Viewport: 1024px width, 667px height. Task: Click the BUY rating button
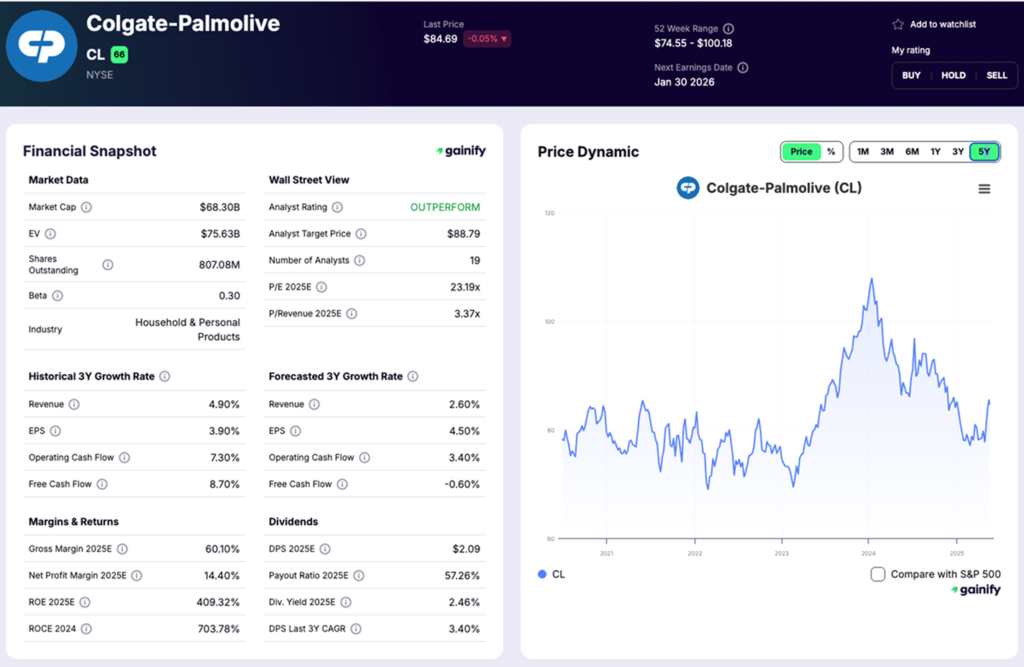pos(911,75)
